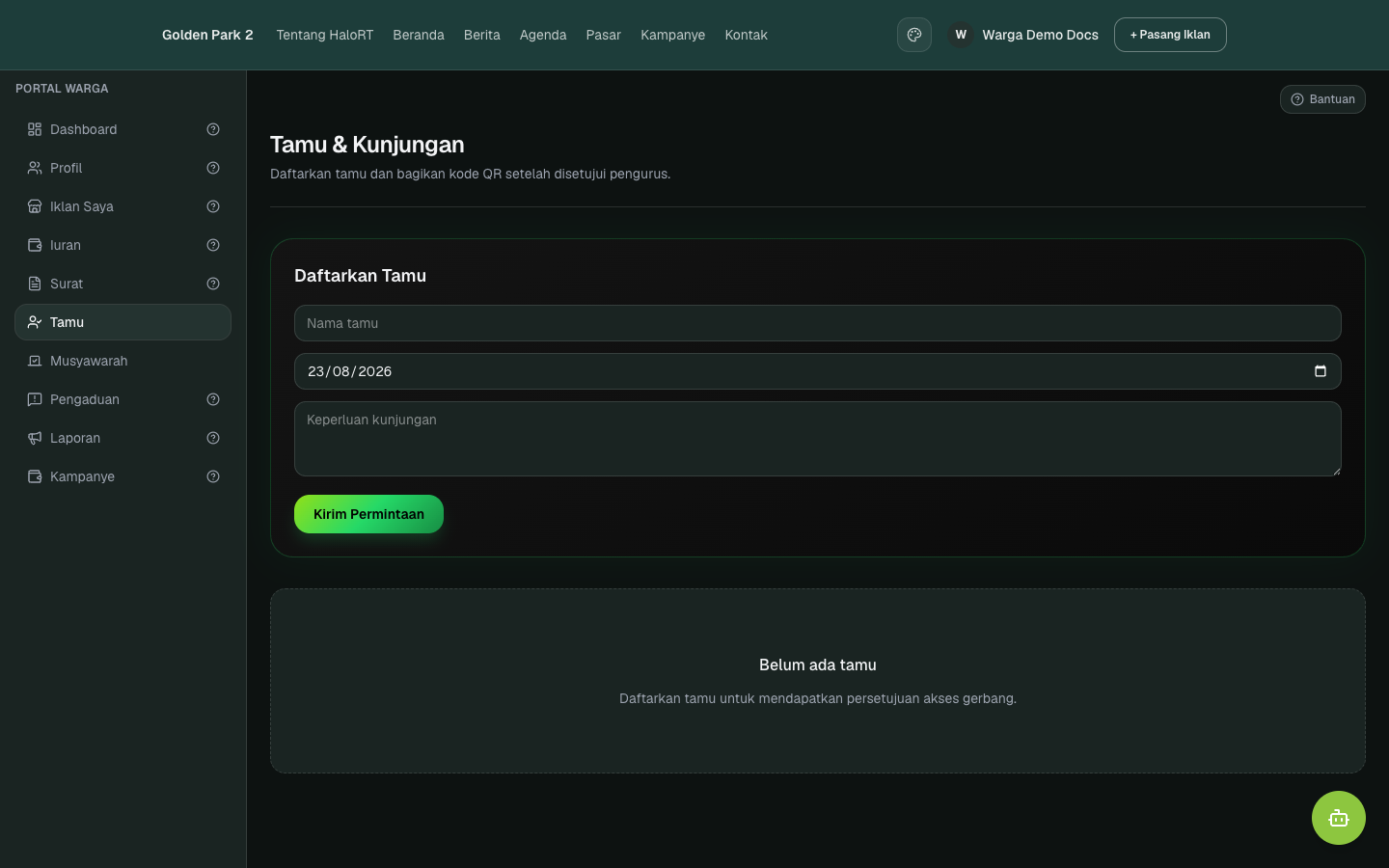Viewport: 1389px width, 868px height.
Task: Click the help icon next to Laporan
Action: coord(213,438)
